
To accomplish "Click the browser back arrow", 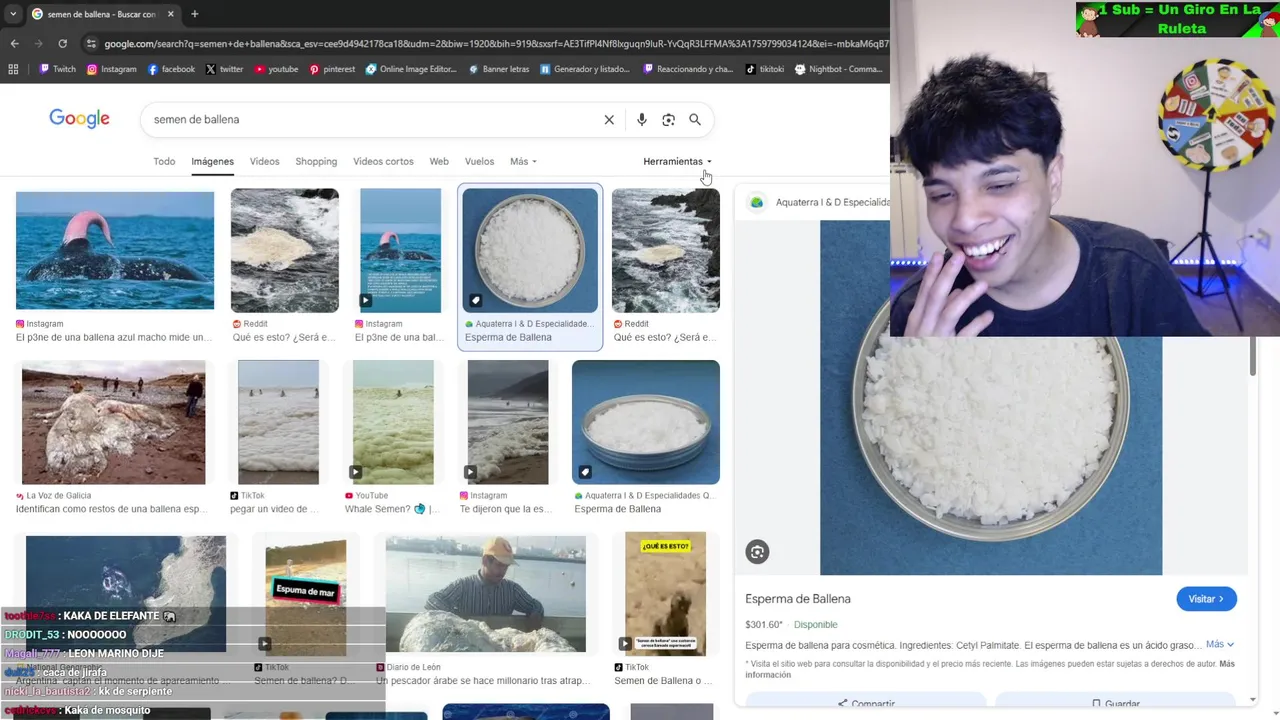I will [x=14, y=44].
